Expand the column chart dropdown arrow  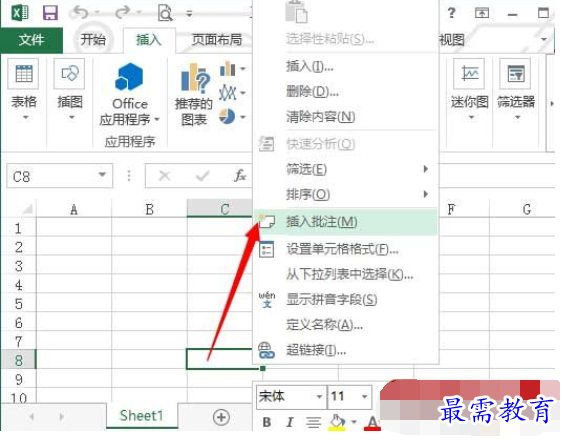[243, 68]
